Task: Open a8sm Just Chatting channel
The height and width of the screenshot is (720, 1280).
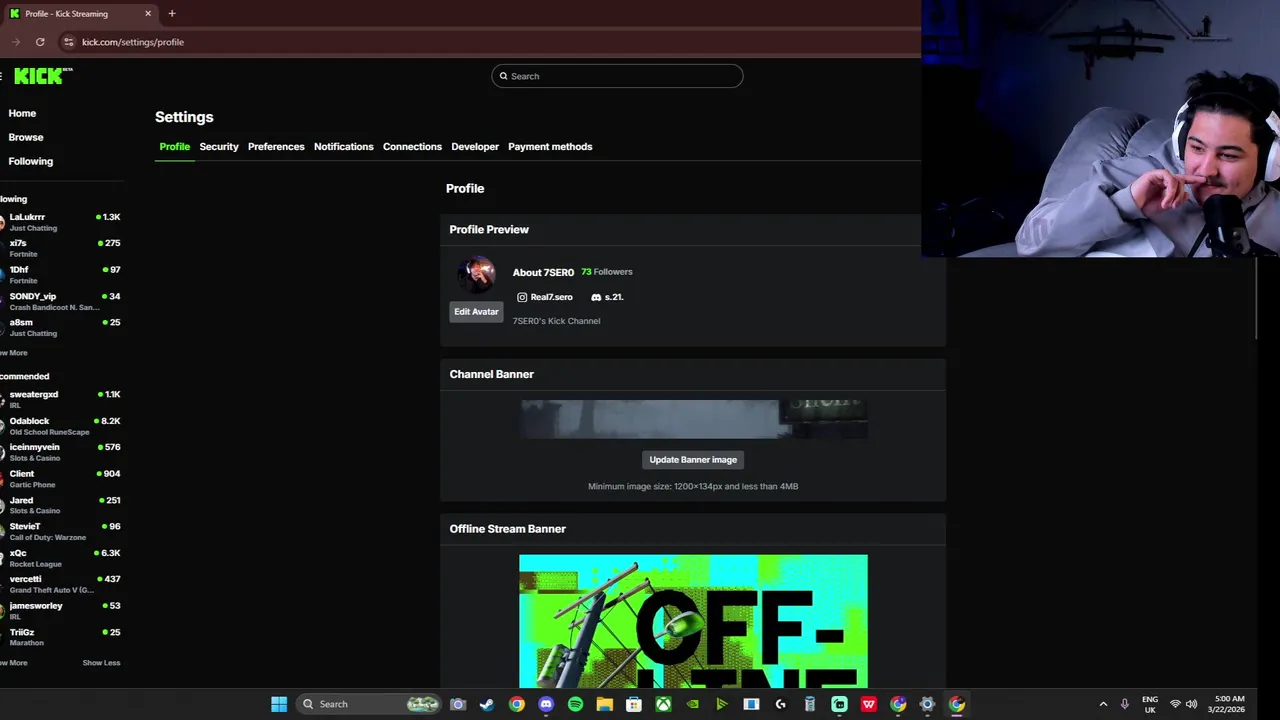Action: 60,327
